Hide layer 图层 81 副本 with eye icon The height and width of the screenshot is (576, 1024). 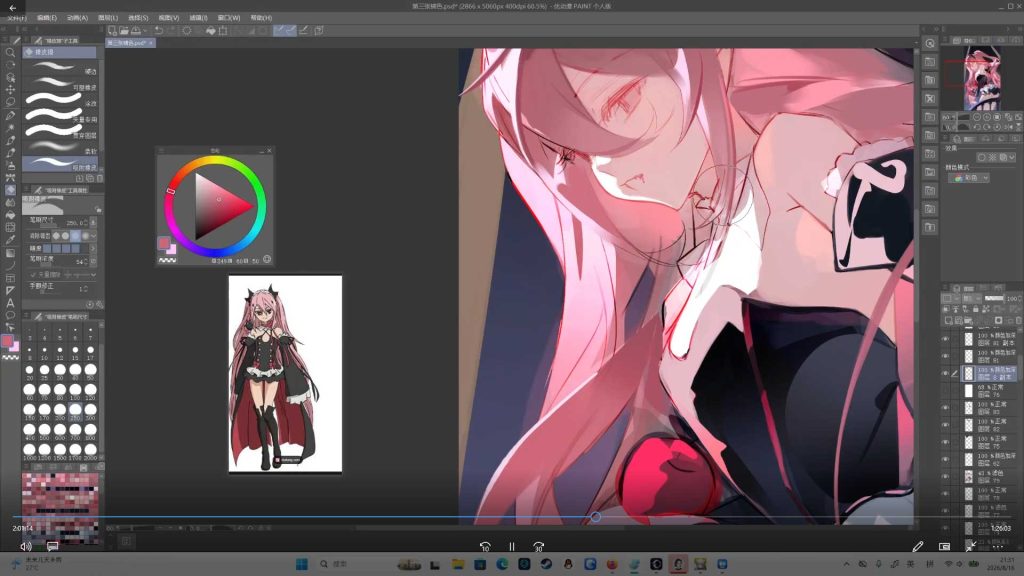(945, 339)
